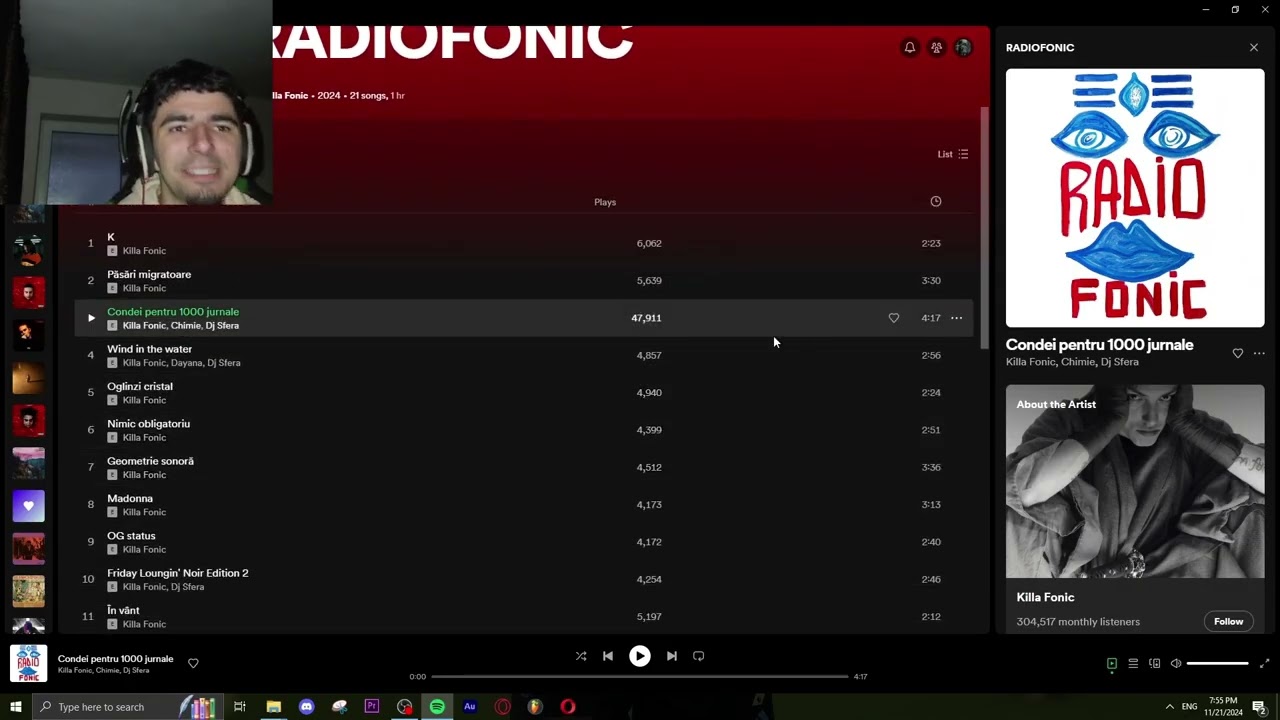Open the user profile avatar
1280x720 pixels.
(963, 47)
